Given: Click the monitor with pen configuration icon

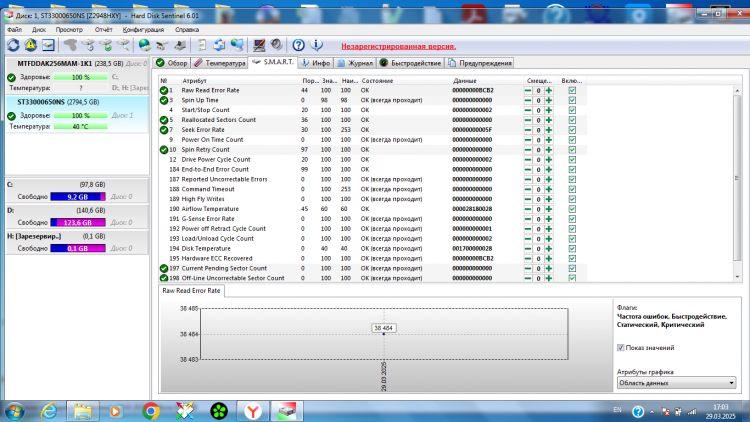Looking at the screenshot, I should (x=259, y=45).
